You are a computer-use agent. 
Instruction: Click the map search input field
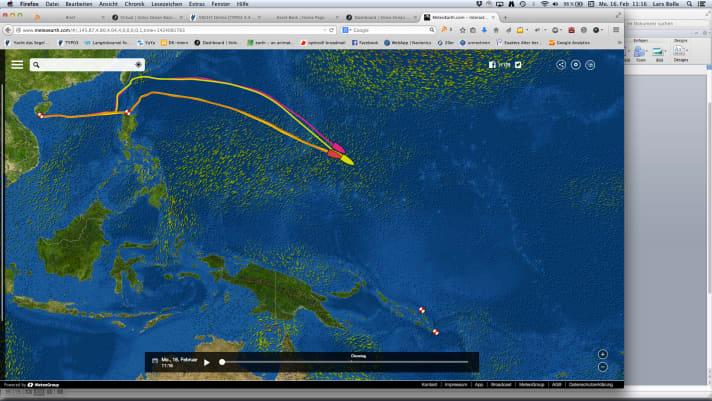tap(85, 64)
